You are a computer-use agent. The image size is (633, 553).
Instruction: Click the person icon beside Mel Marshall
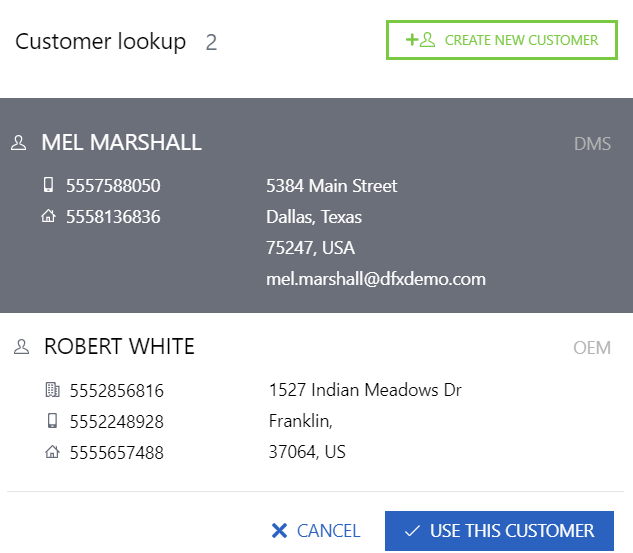click(19, 143)
